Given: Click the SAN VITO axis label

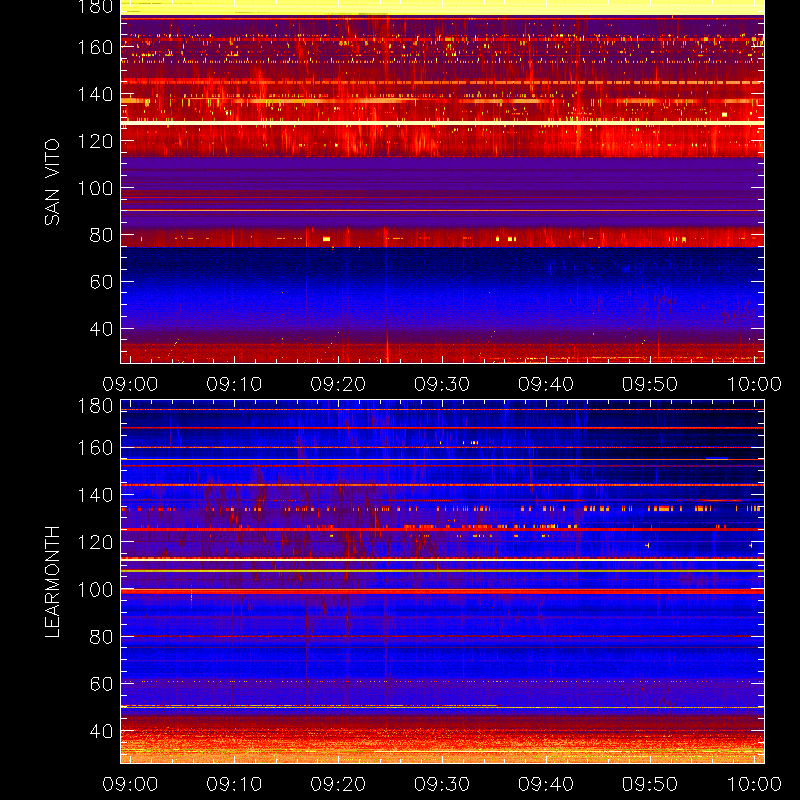Looking at the screenshot, I should (52, 182).
